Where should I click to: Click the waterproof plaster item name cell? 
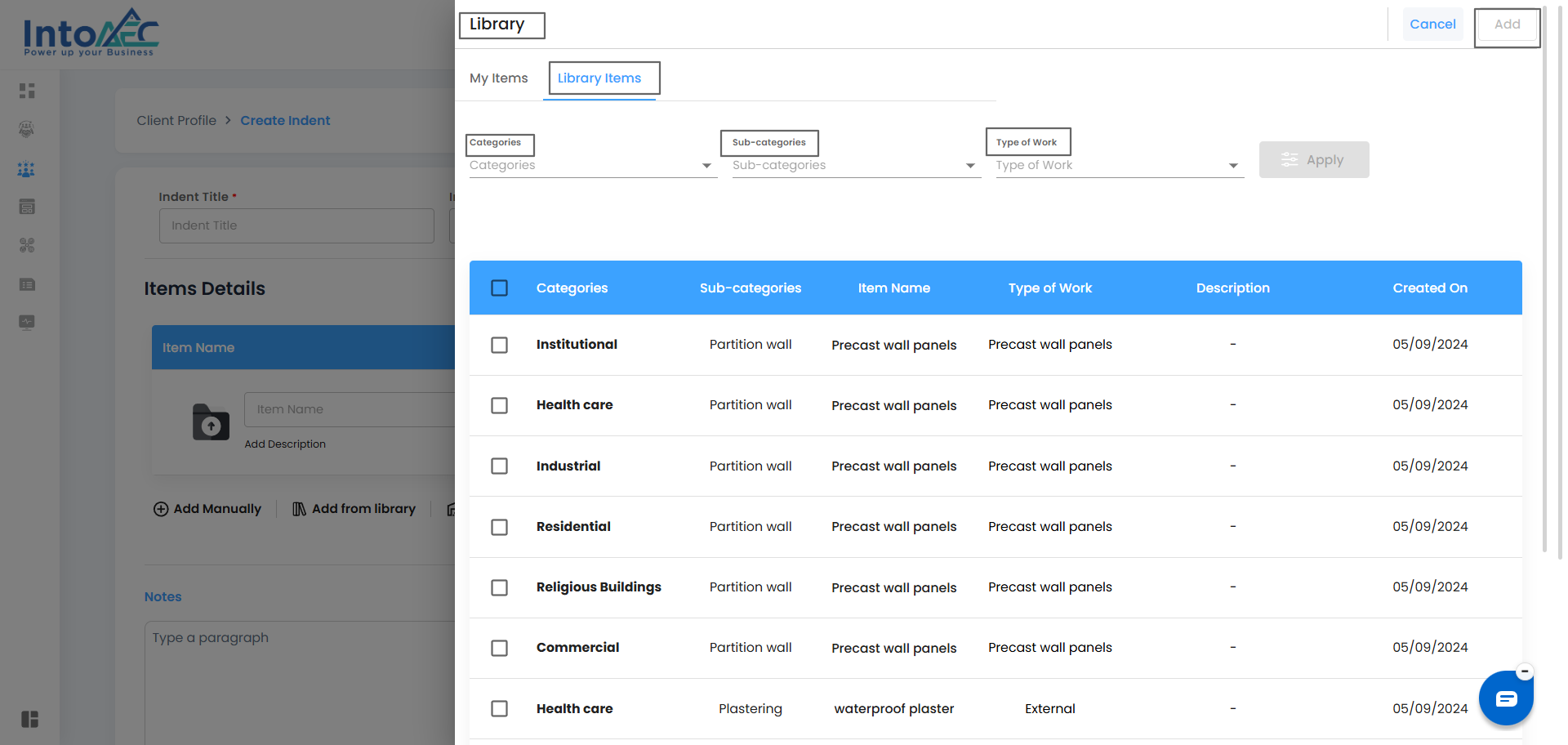pyautogui.click(x=894, y=709)
